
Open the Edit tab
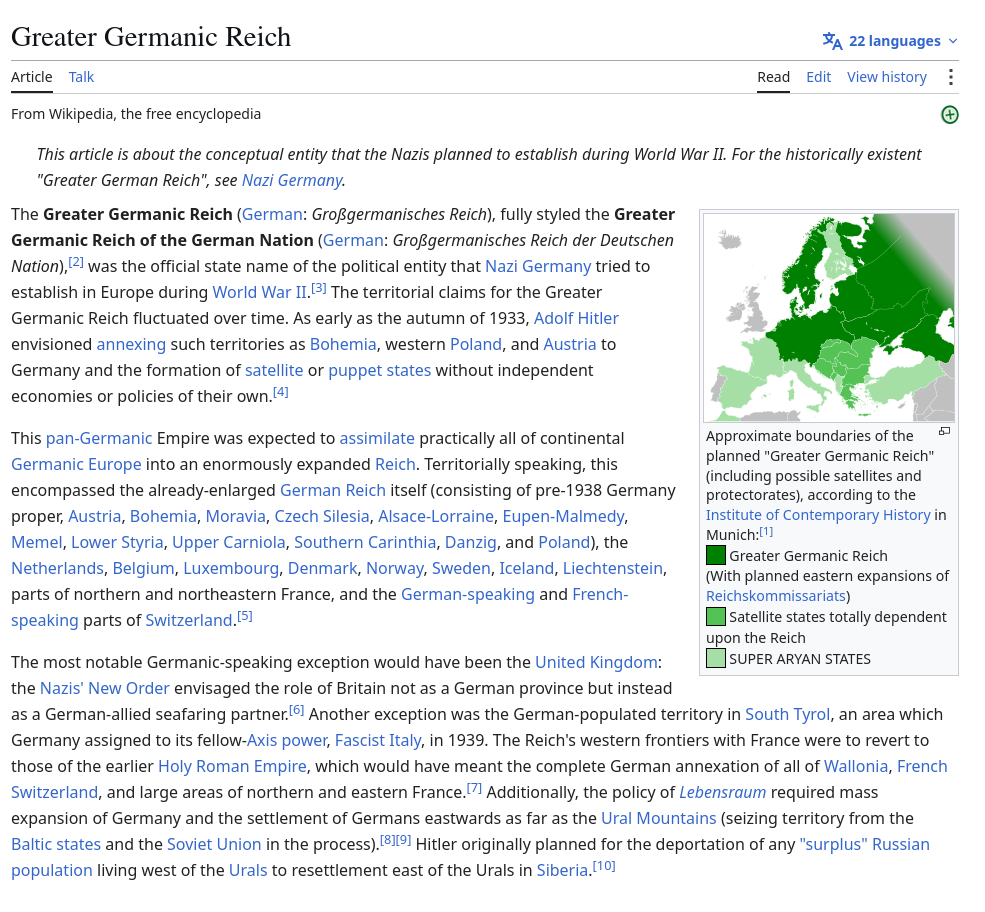pos(818,77)
